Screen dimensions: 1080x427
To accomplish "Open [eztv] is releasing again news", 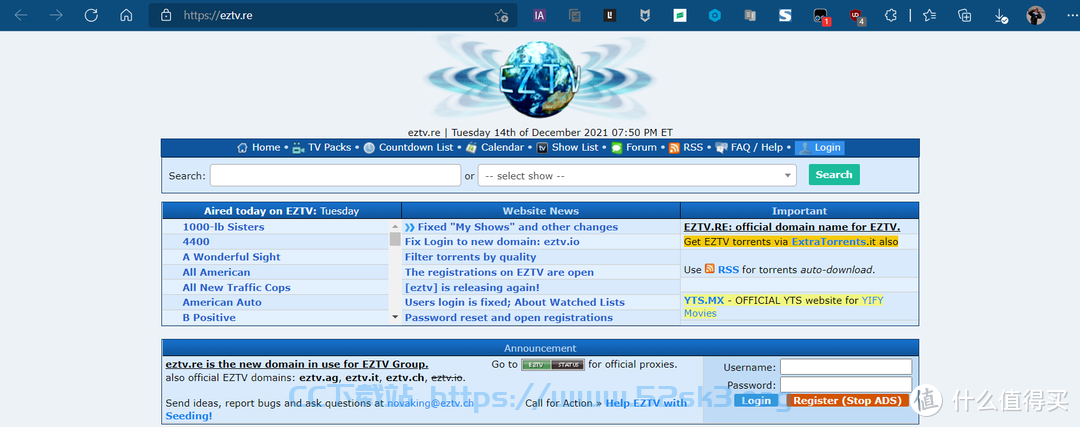I will coord(472,287).
